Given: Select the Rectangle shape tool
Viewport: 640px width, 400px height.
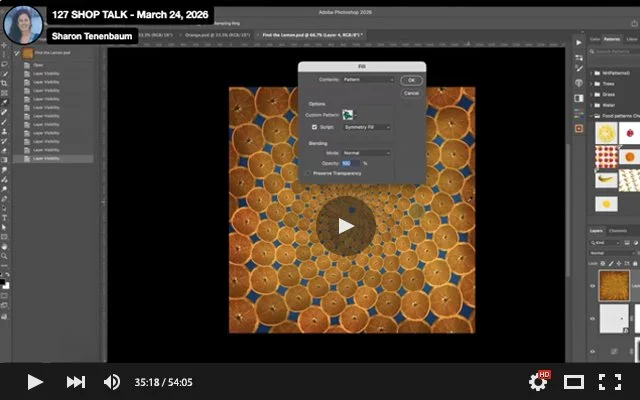Looking at the screenshot, I should (4, 237).
